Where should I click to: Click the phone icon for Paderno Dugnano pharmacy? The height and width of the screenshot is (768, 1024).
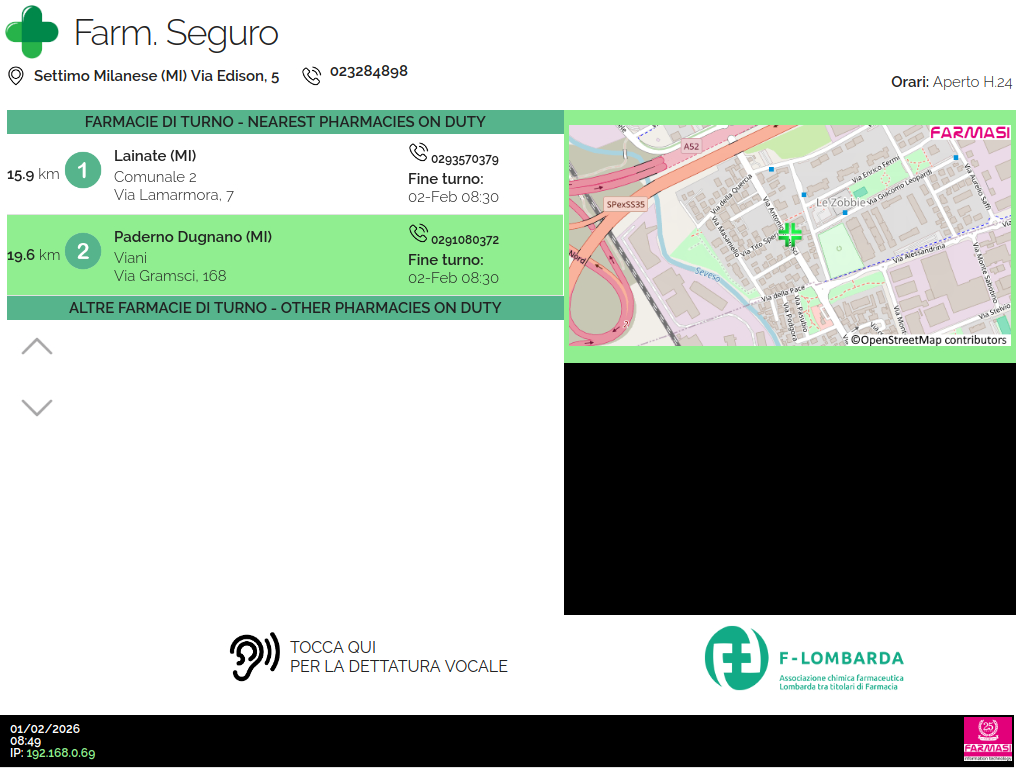[418, 233]
